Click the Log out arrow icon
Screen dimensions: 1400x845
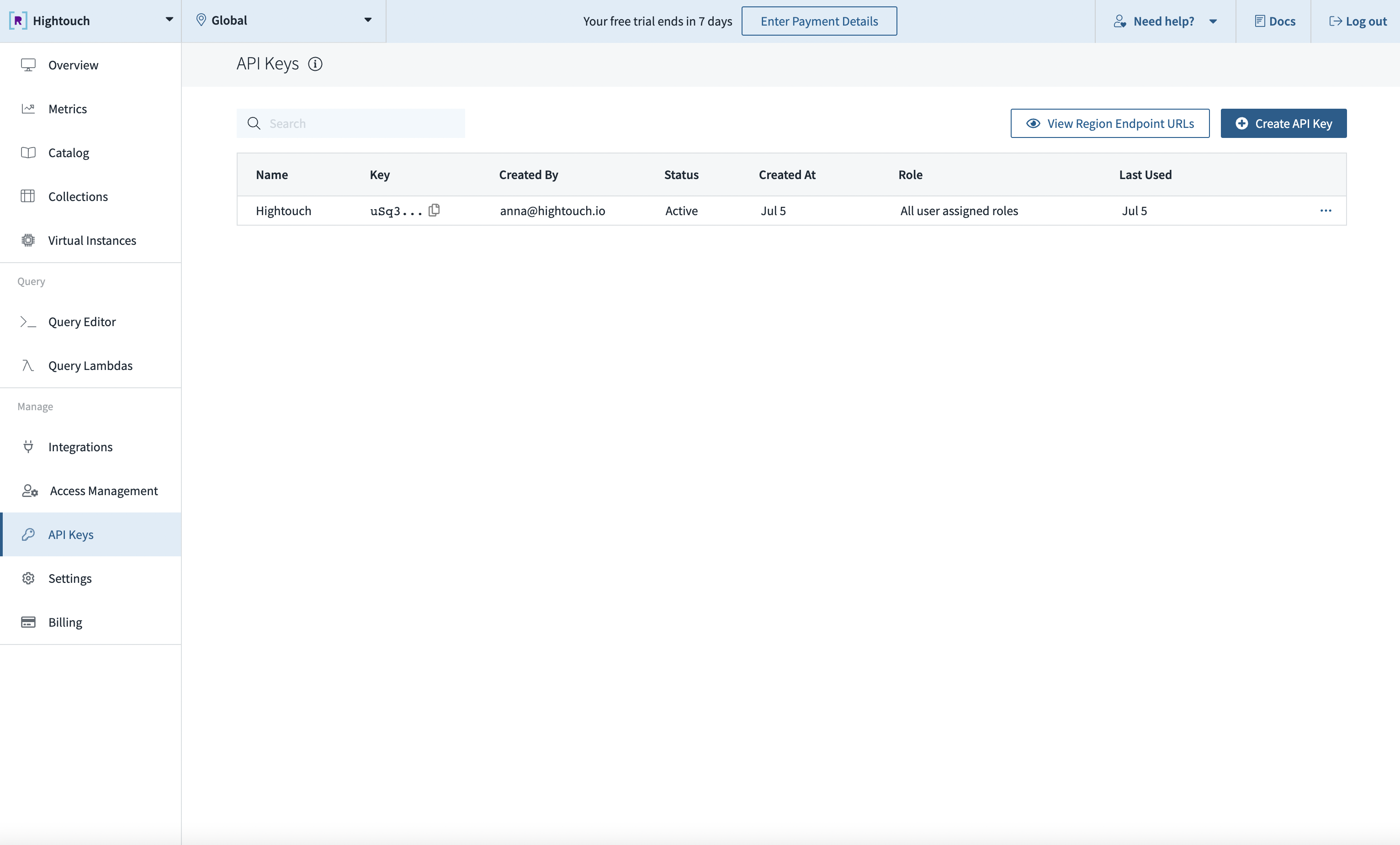tap(1335, 21)
